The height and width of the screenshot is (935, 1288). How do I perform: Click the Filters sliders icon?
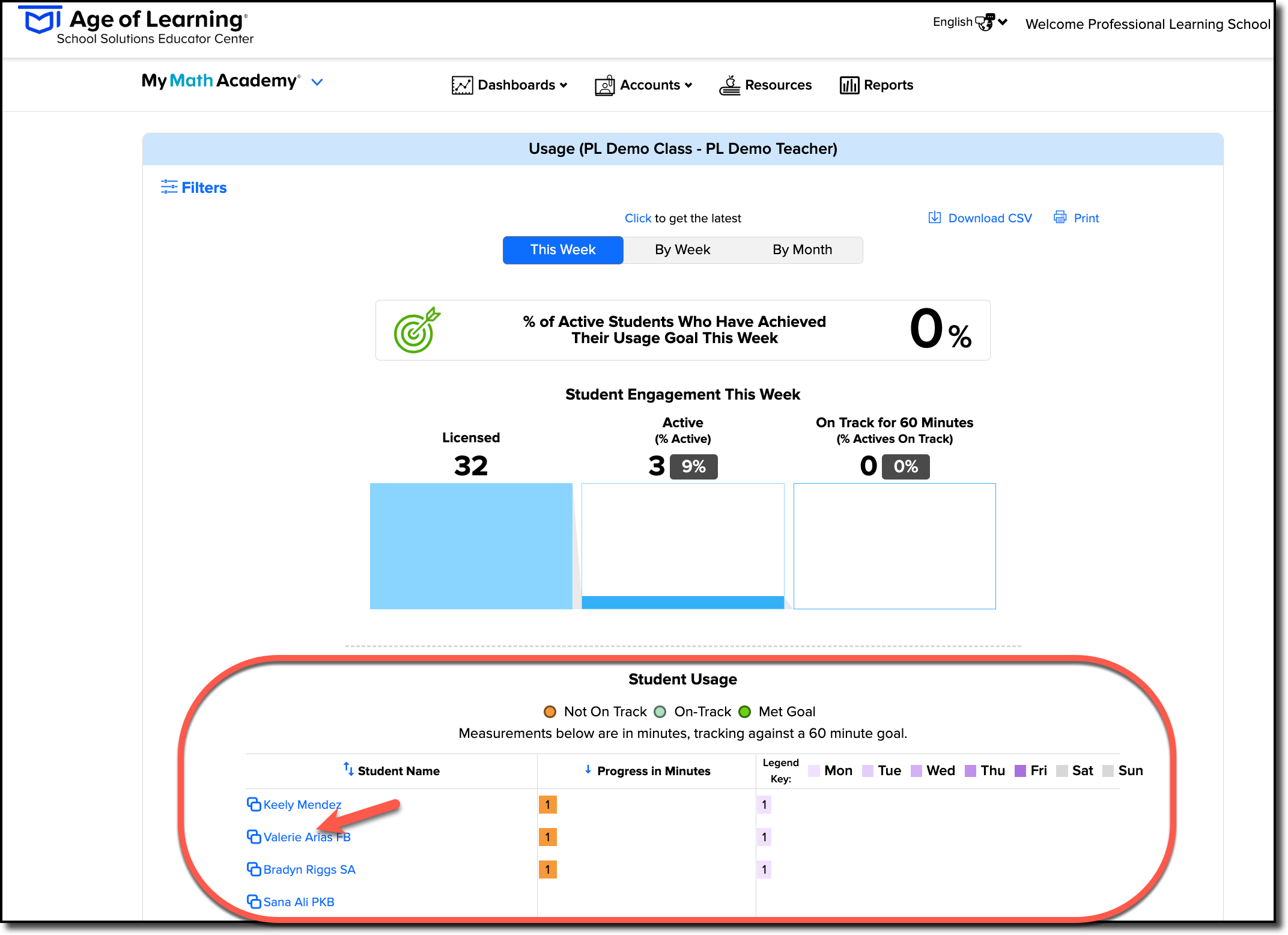[169, 187]
